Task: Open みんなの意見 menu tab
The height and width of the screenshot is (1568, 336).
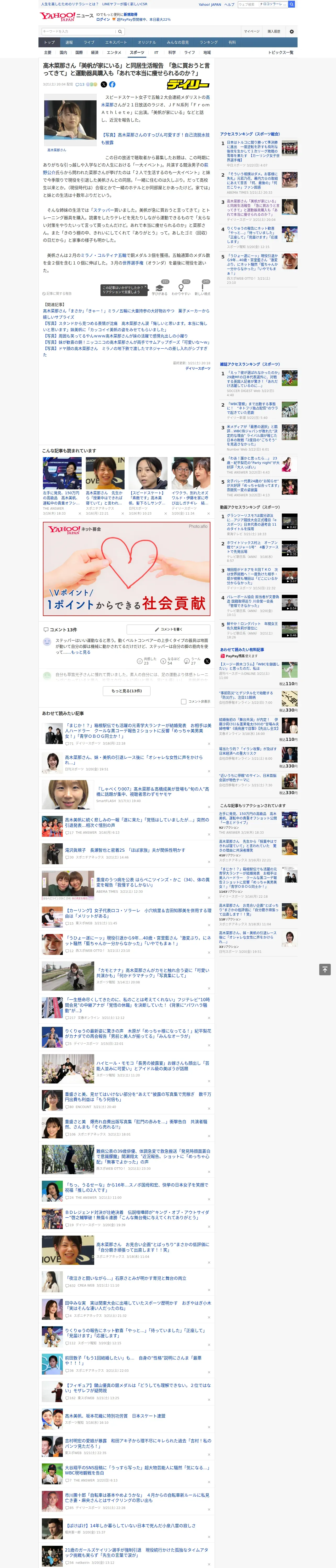Action: tap(178, 43)
